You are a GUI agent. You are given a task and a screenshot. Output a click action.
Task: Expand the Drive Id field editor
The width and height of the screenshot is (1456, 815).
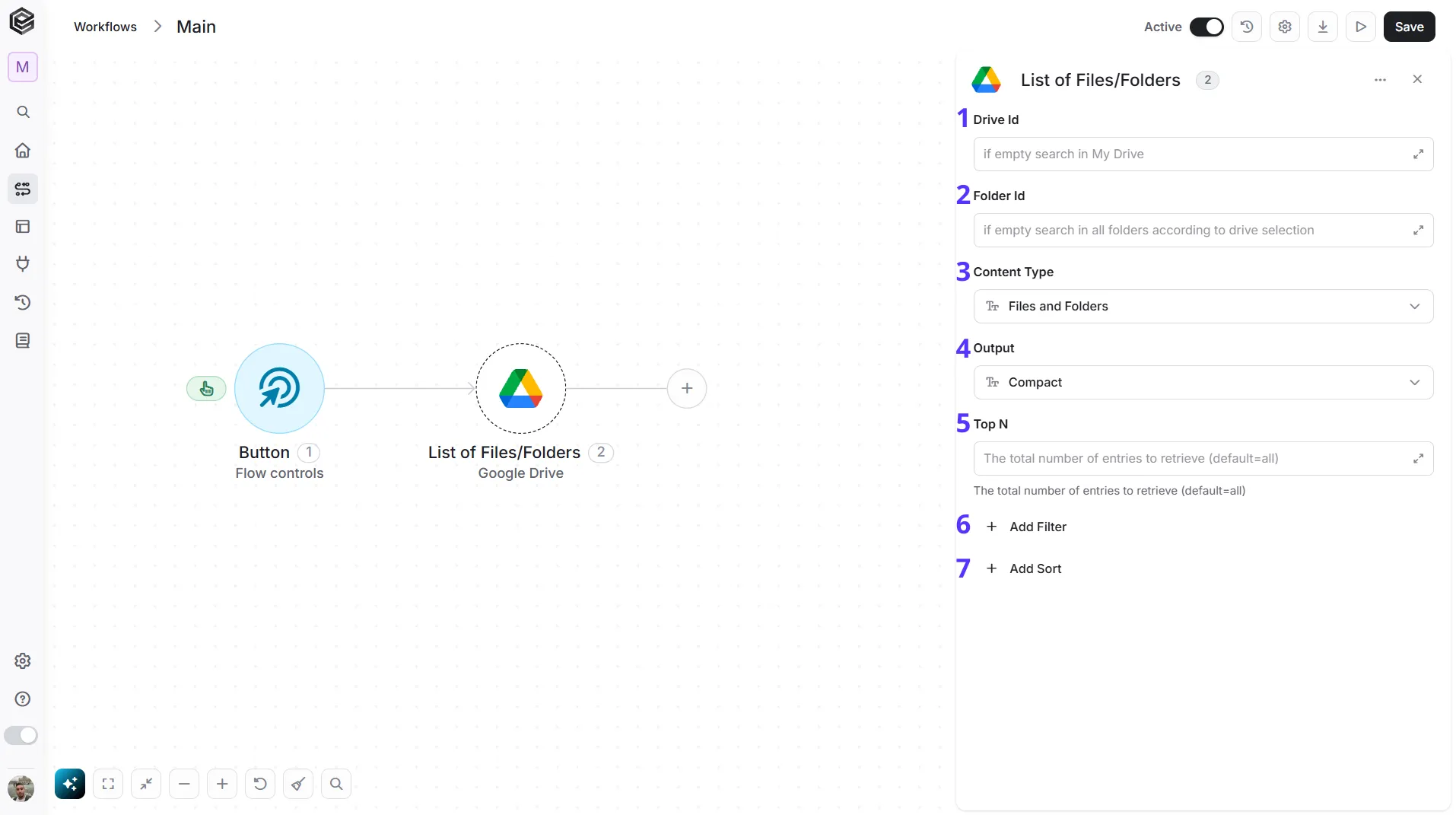1418,154
